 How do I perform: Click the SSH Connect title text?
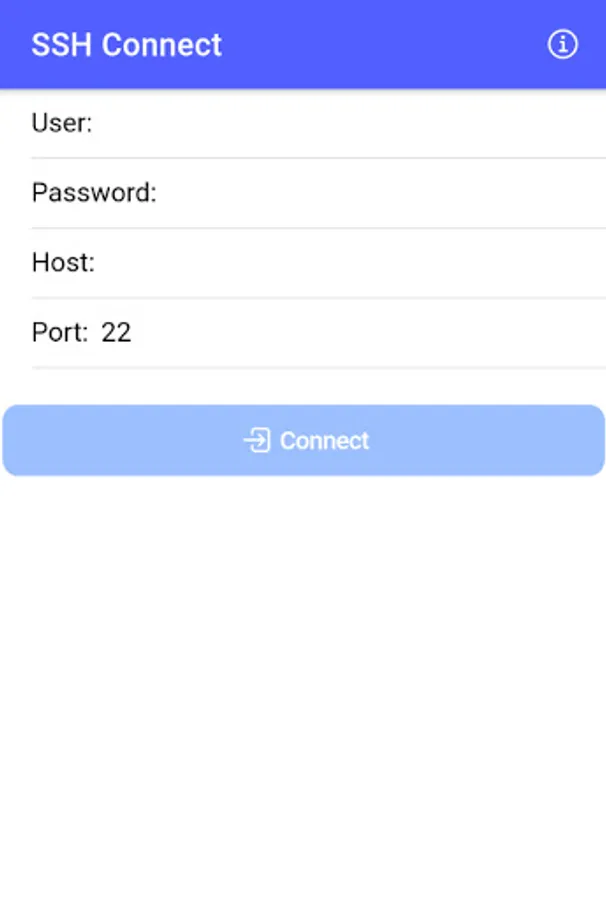click(x=126, y=45)
